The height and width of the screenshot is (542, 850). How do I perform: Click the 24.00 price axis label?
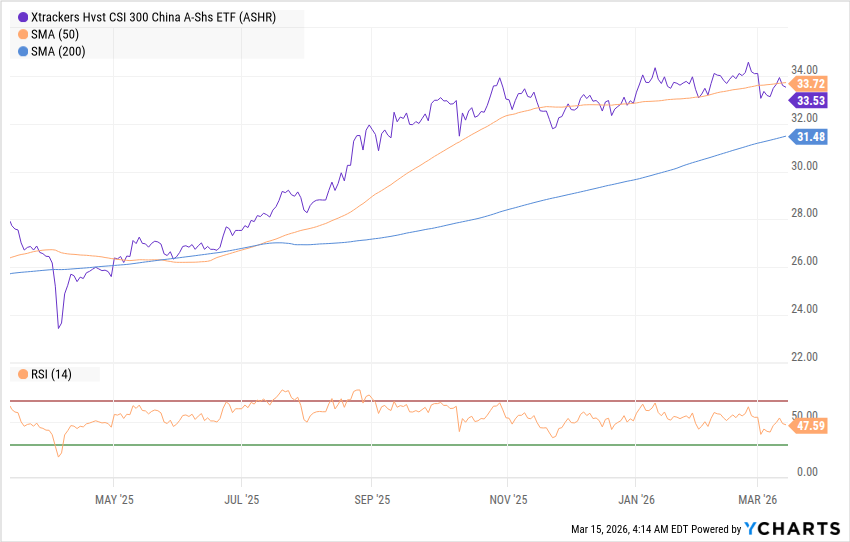coord(804,309)
